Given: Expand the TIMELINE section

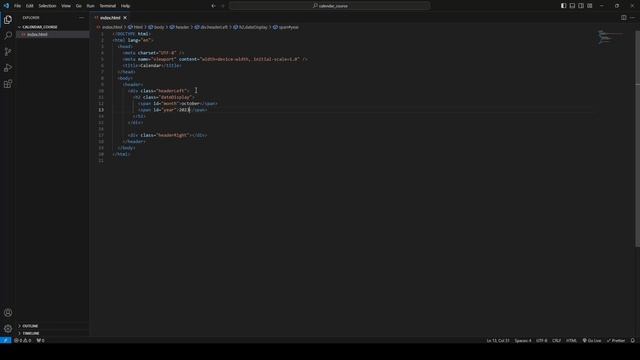Looking at the screenshot, I should click(31, 333).
